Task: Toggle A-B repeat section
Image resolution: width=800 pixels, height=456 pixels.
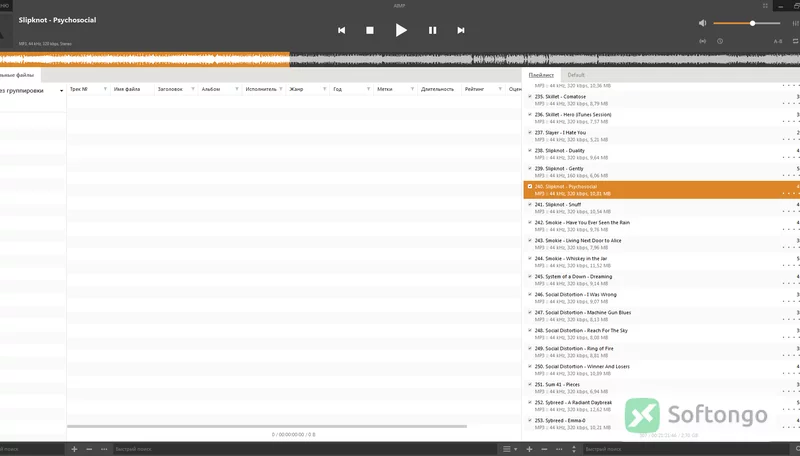Action: click(x=778, y=41)
